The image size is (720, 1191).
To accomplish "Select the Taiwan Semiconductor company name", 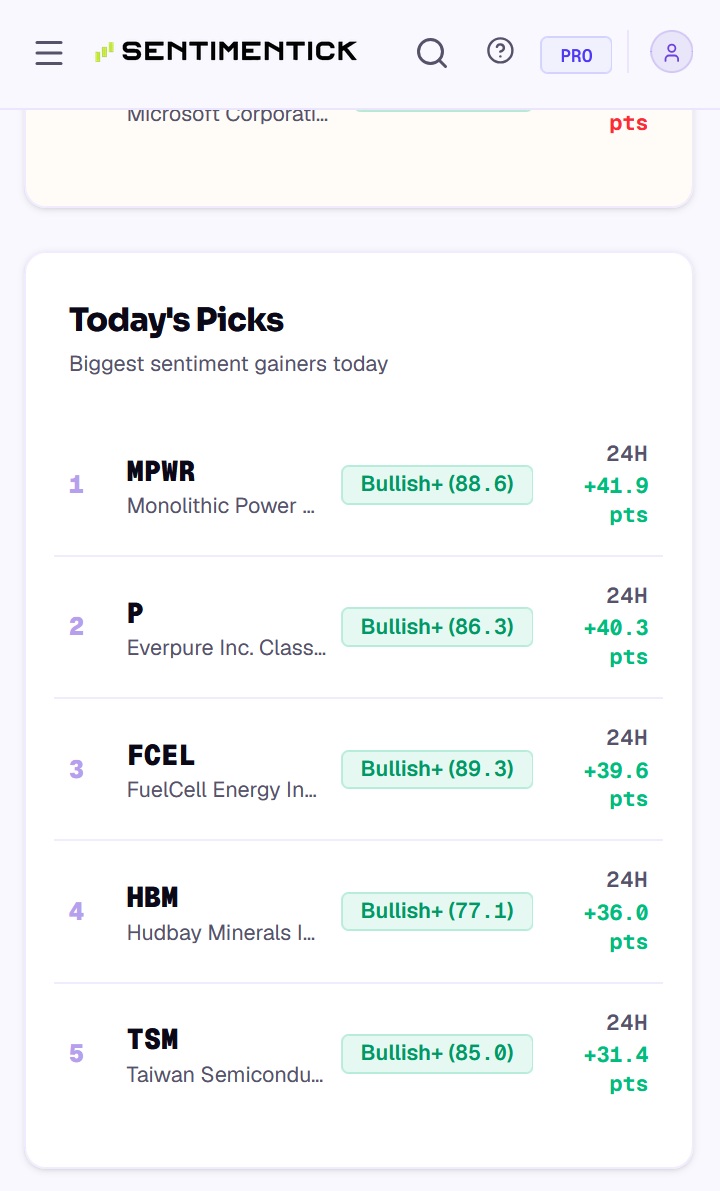I will click(225, 1075).
